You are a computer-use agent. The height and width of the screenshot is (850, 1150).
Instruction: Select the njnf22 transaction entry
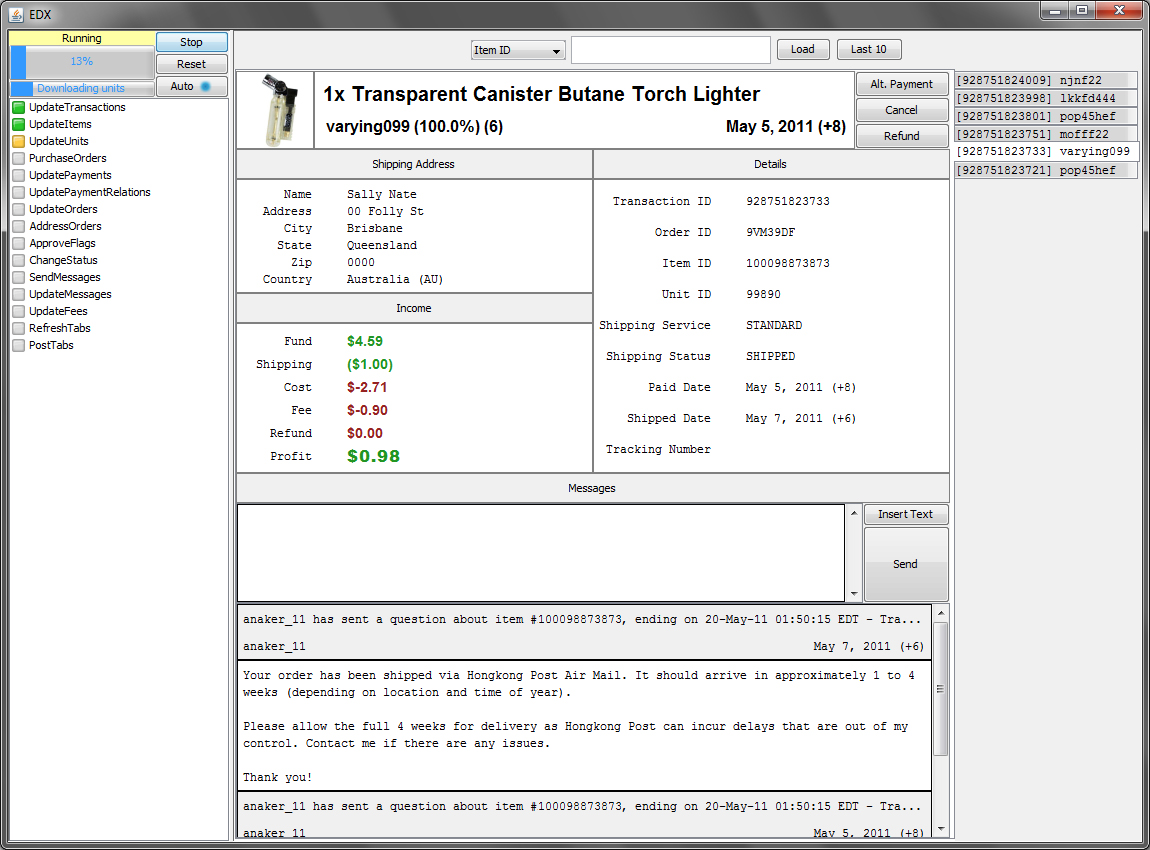tap(1046, 80)
